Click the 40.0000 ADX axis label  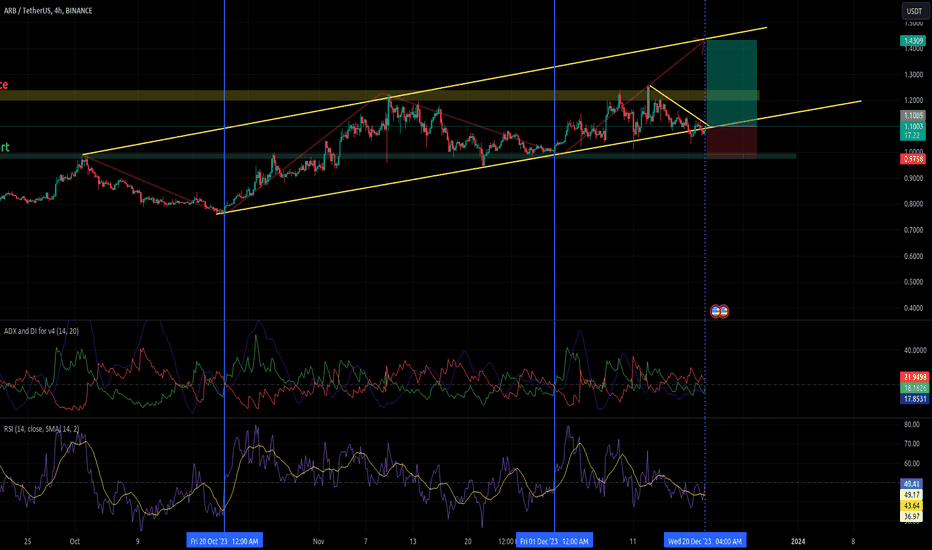(x=915, y=350)
